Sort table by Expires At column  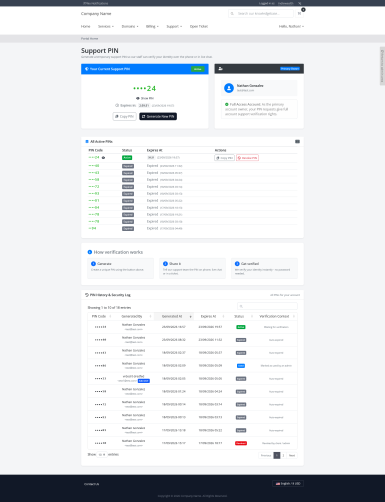point(210,316)
